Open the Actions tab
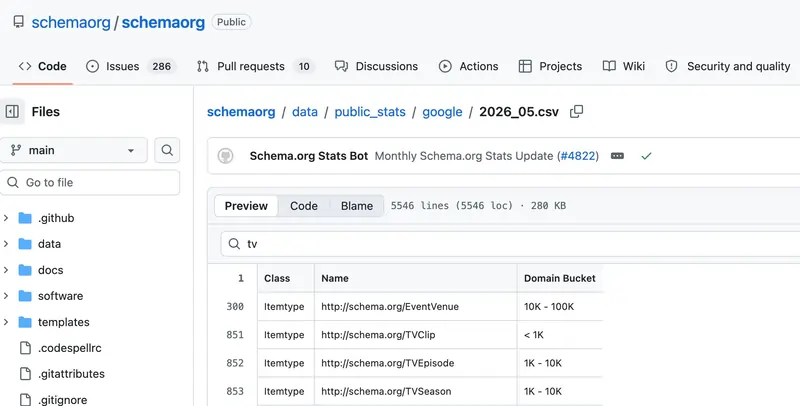 pos(468,66)
